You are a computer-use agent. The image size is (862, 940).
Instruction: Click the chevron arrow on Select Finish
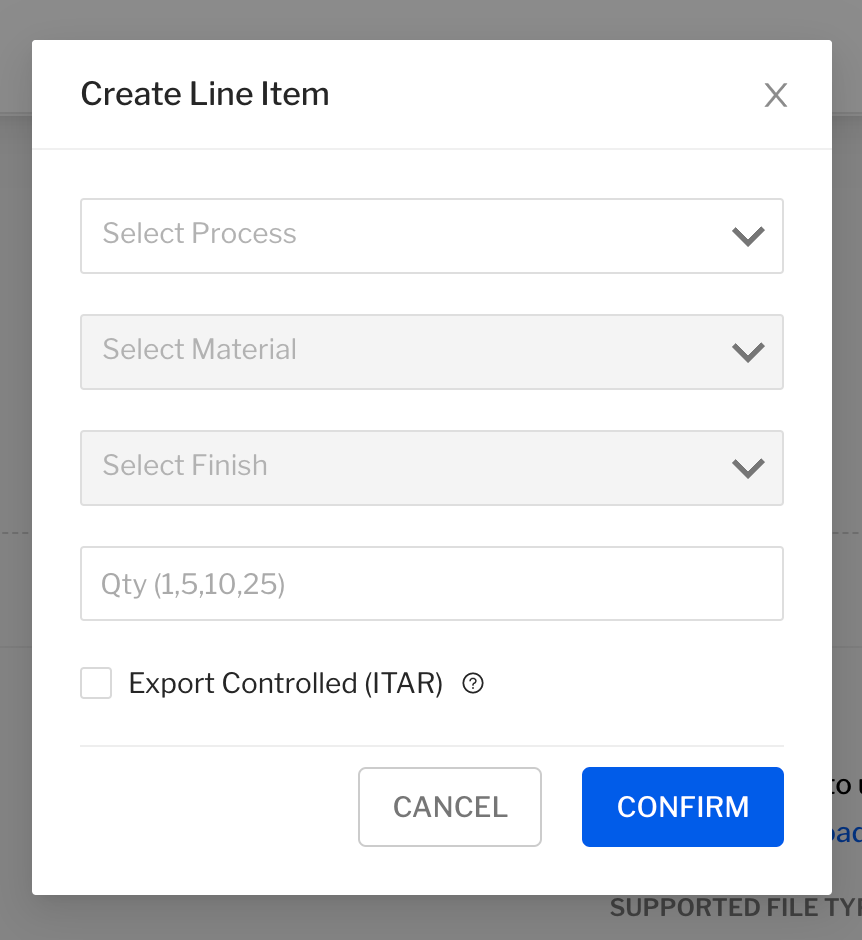click(x=748, y=468)
